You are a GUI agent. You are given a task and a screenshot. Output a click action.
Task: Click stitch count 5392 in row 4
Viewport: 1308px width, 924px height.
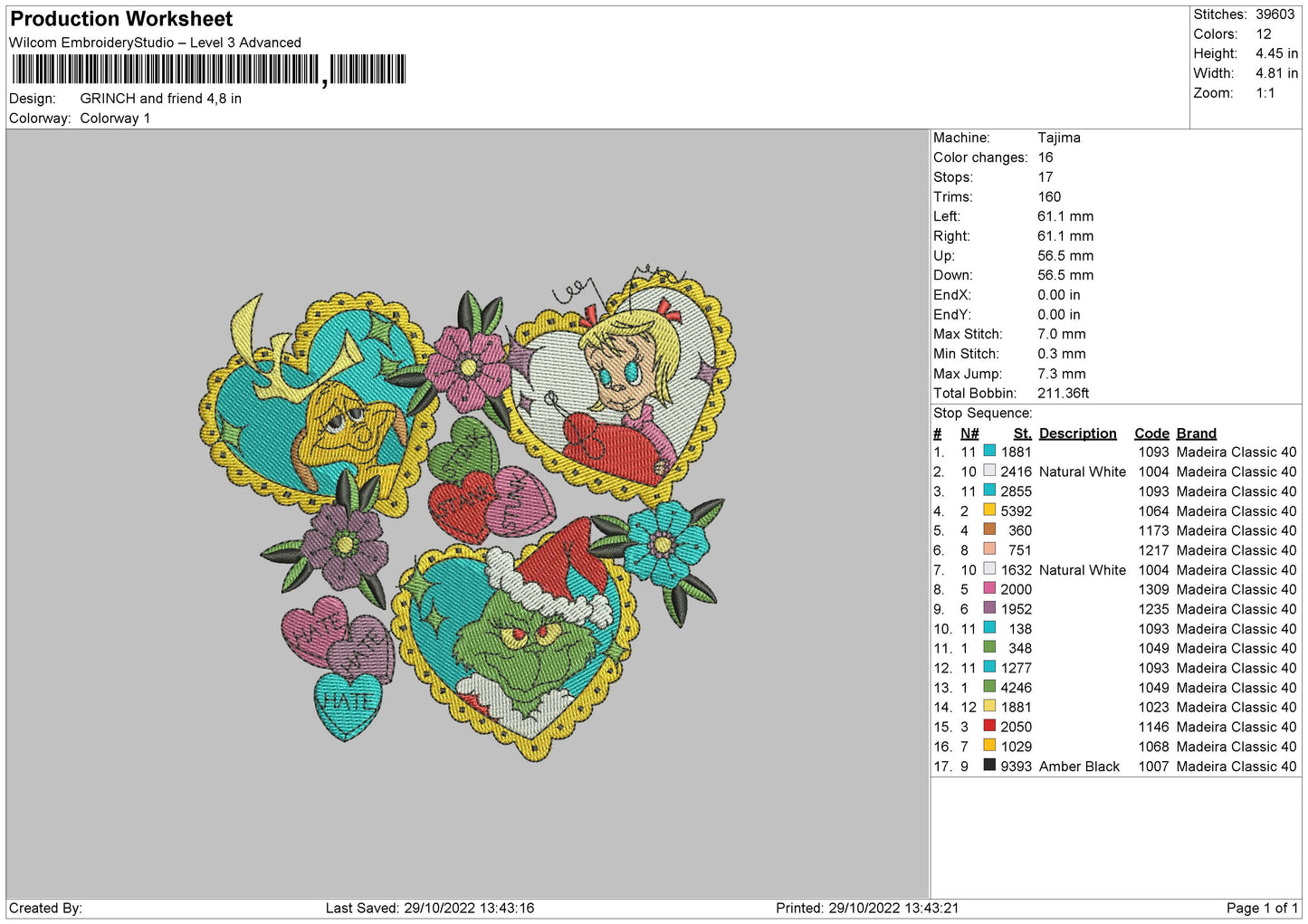pos(1016,511)
